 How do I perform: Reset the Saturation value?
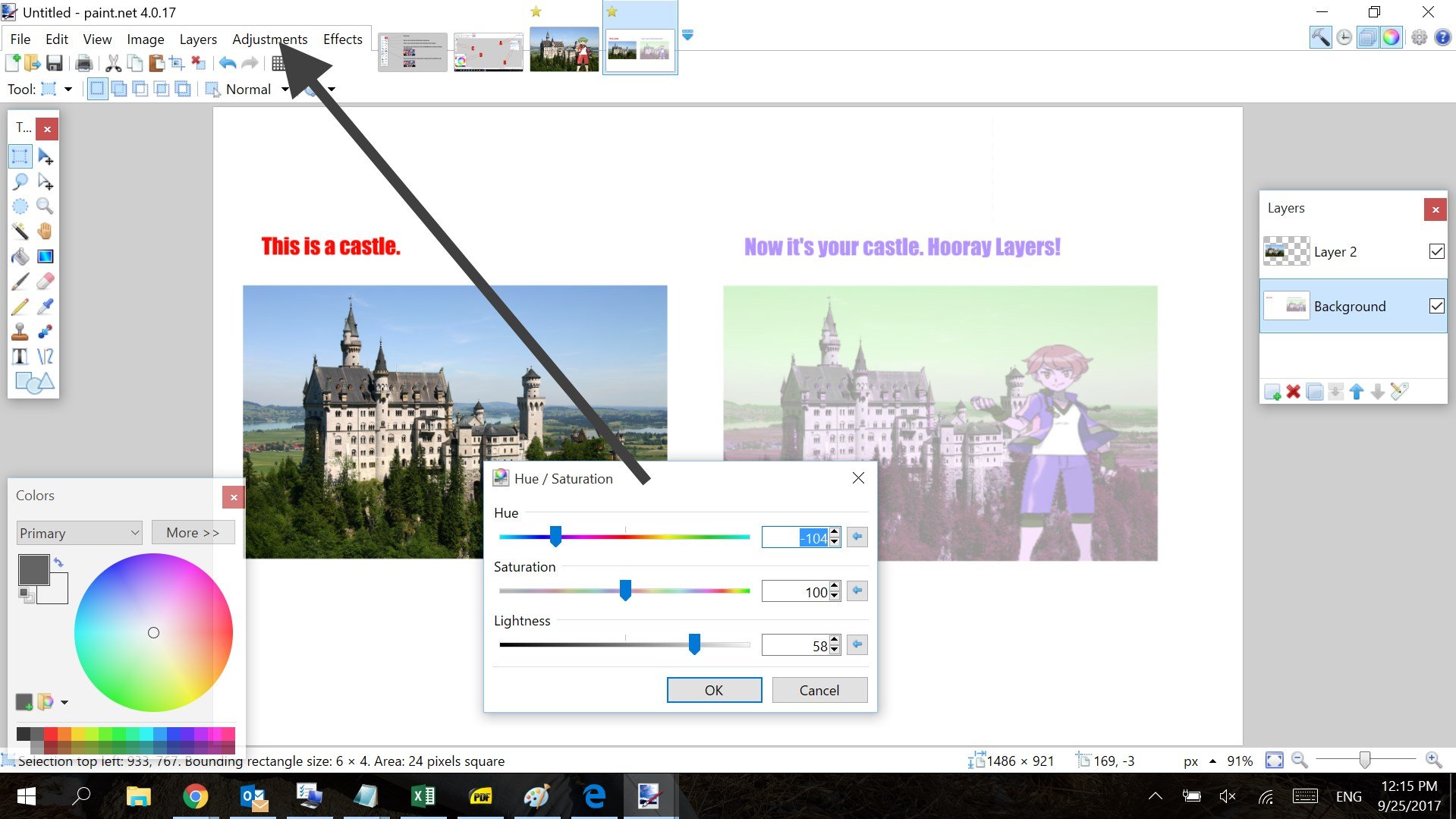(x=857, y=591)
